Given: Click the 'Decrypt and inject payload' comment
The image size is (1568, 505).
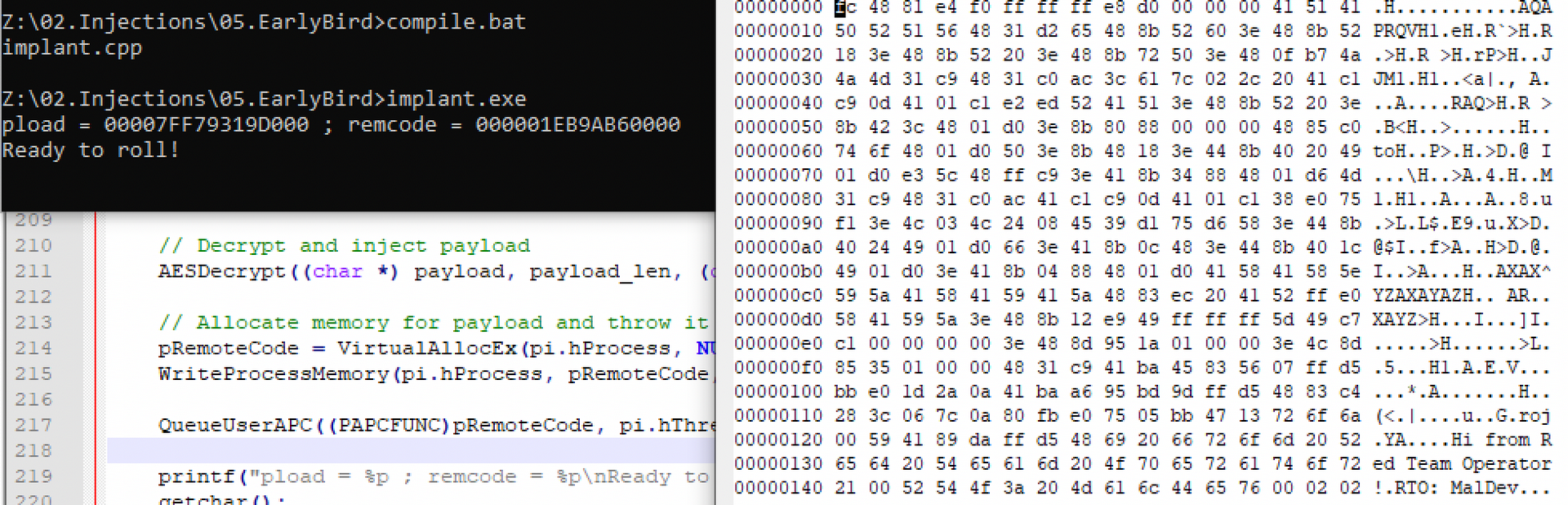Looking at the screenshot, I should (x=344, y=246).
